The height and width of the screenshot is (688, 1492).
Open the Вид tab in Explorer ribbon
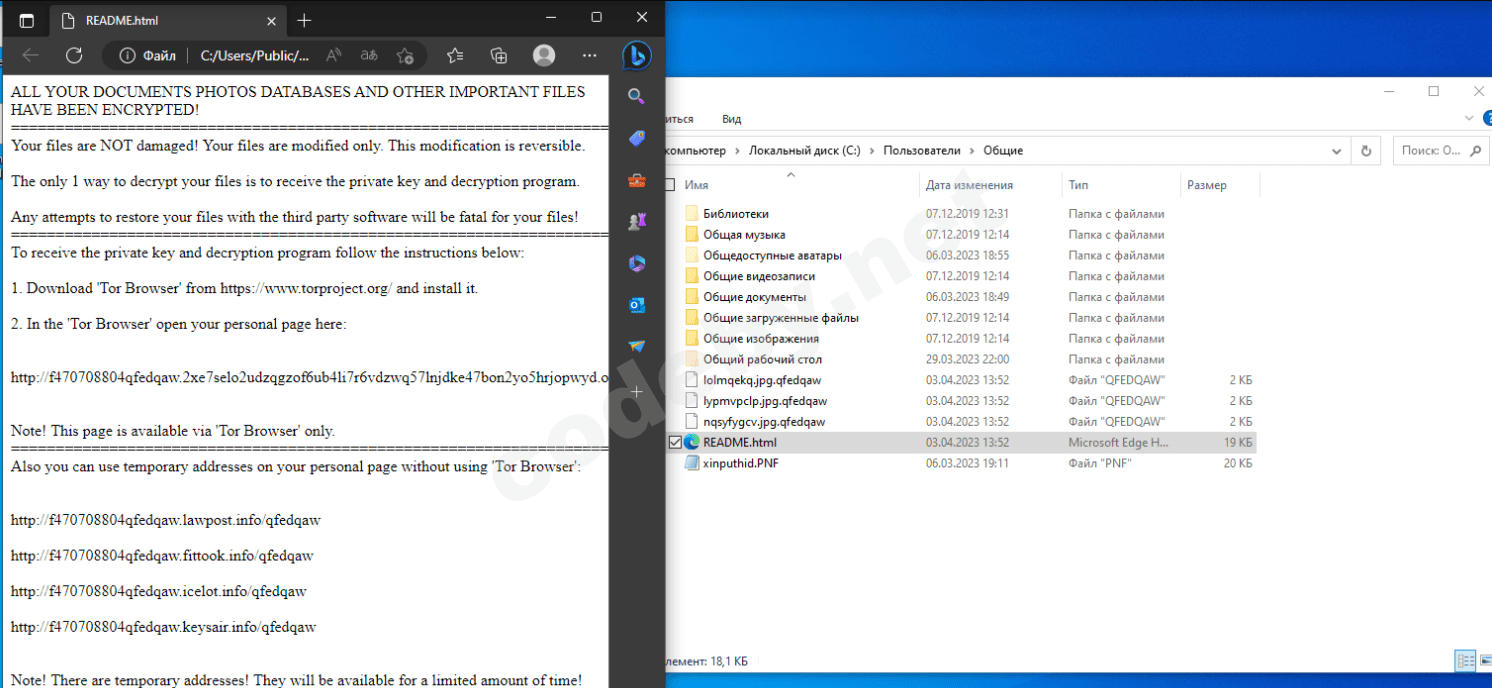point(731,119)
